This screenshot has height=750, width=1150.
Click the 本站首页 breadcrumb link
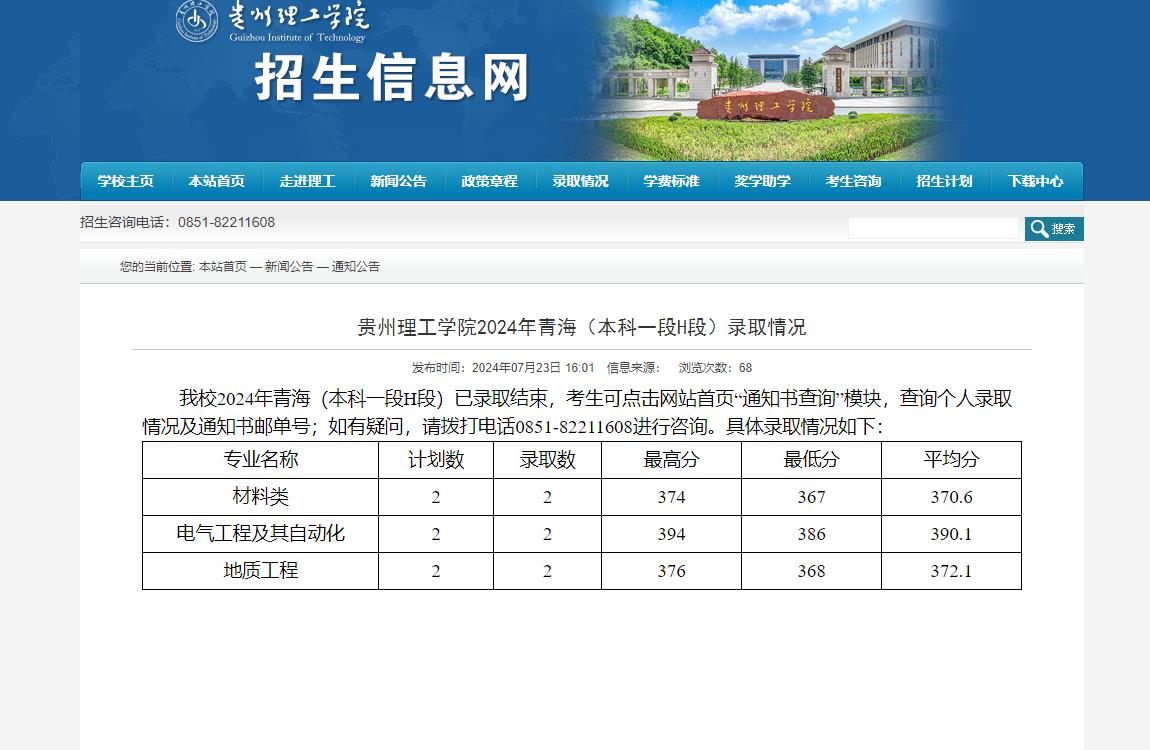(222, 267)
